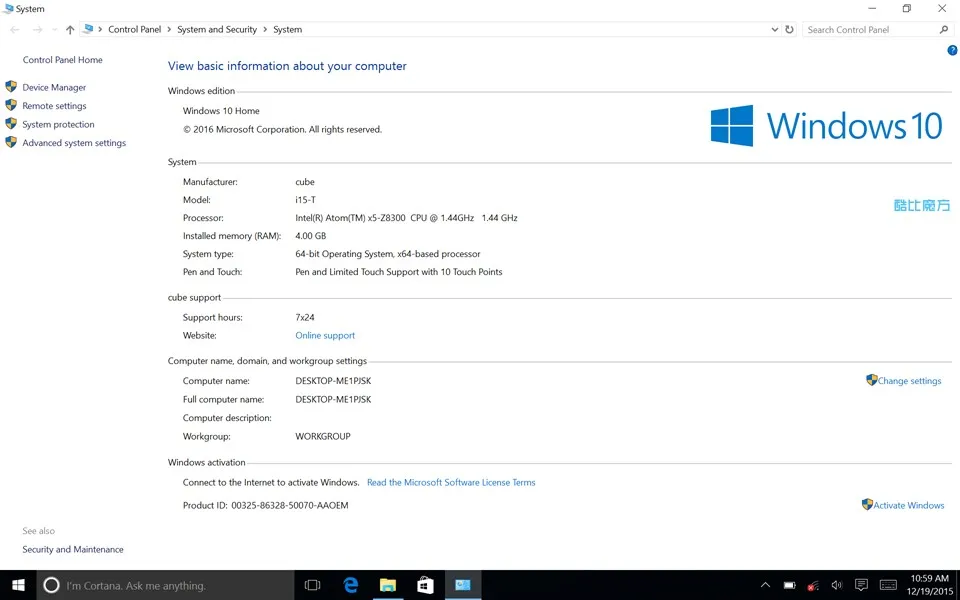Expand the address bar history dropdown
The height and width of the screenshot is (600, 960).
pos(774,29)
